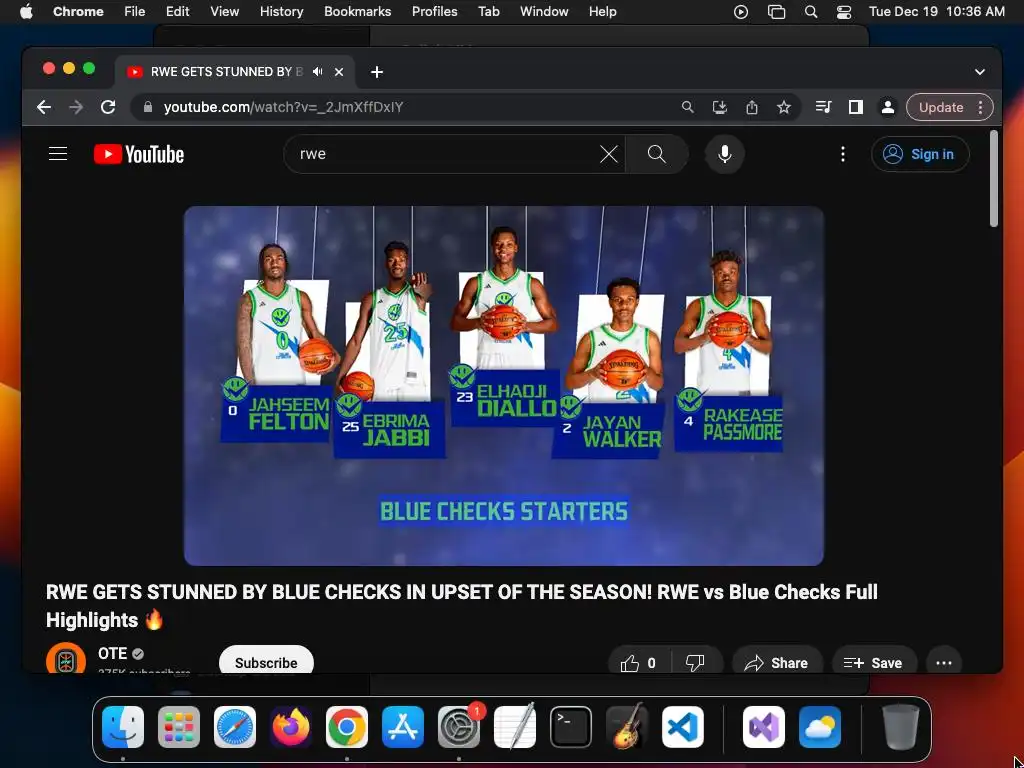Open the View menu
The height and width of the screenshot is (768, 1024).
224,11
